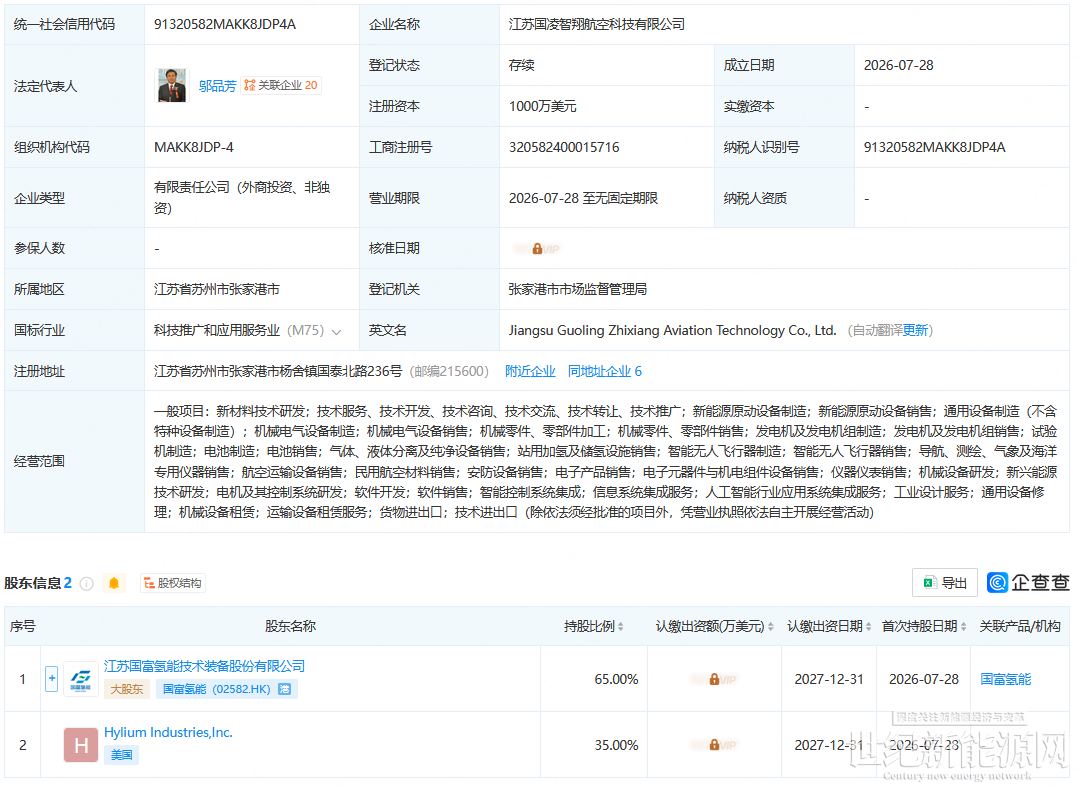The height and width of the screenshot is (786, 1077).
Task: Click the legal representative photo thumbnail
Action: pyautogui.click(x=172, y=86)
